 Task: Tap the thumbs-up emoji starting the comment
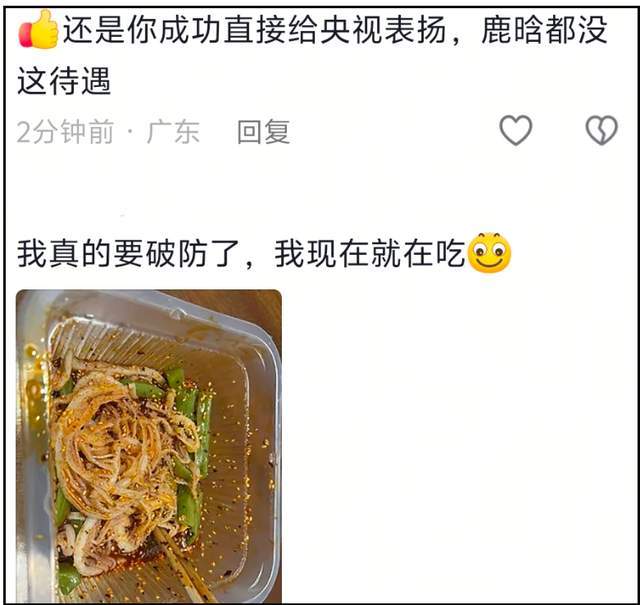(x=39, y=29)
